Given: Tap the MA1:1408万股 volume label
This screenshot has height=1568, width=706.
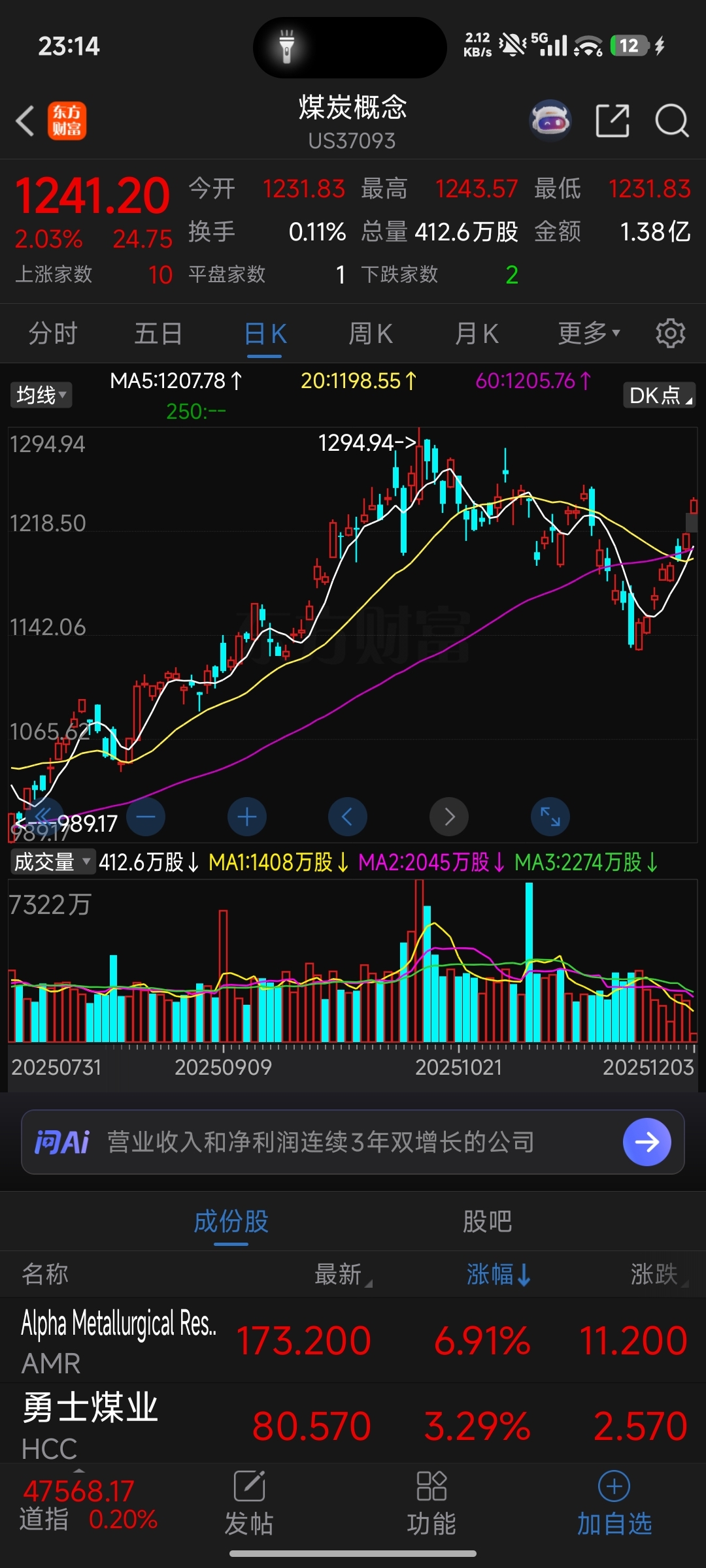Looking at the screenshot, I should [x=278, y=862].
